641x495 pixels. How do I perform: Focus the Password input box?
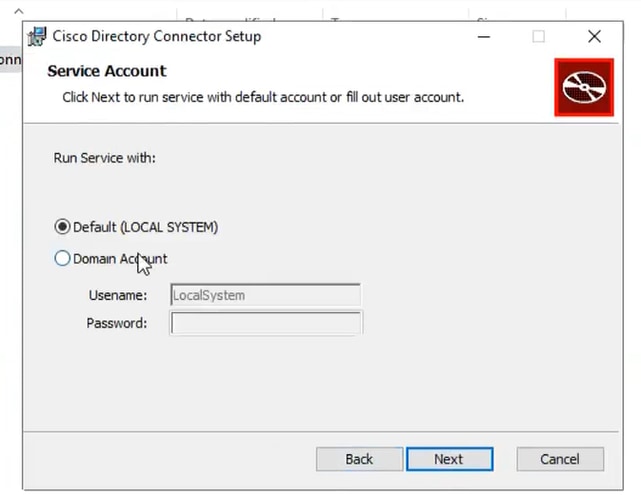pos(266,323)
